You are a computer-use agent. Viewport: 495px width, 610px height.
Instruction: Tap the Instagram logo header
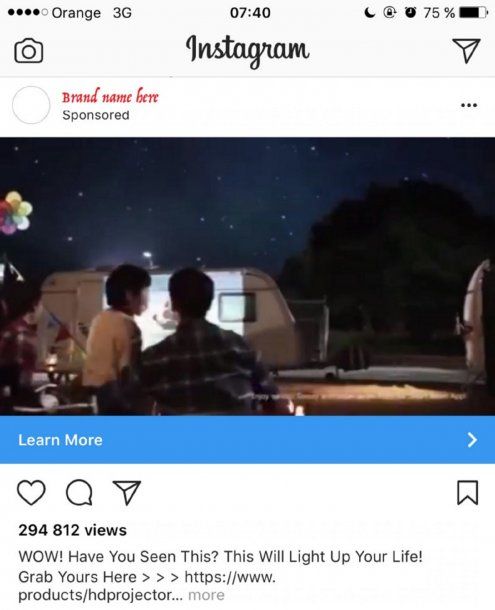coord(248,51)
